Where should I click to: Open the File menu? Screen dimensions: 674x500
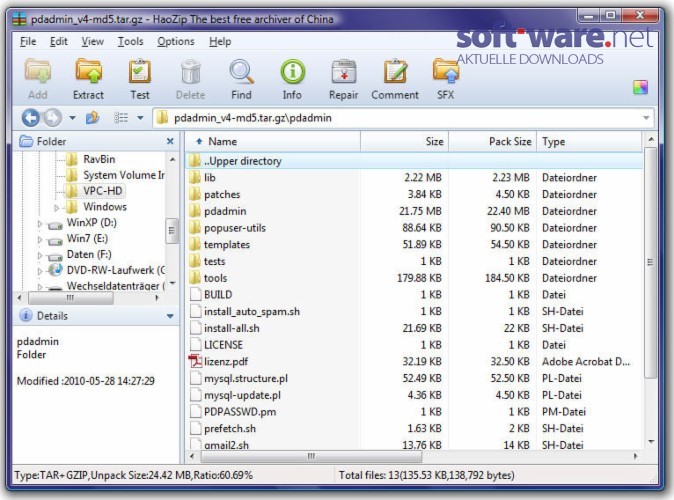(28, 41)
